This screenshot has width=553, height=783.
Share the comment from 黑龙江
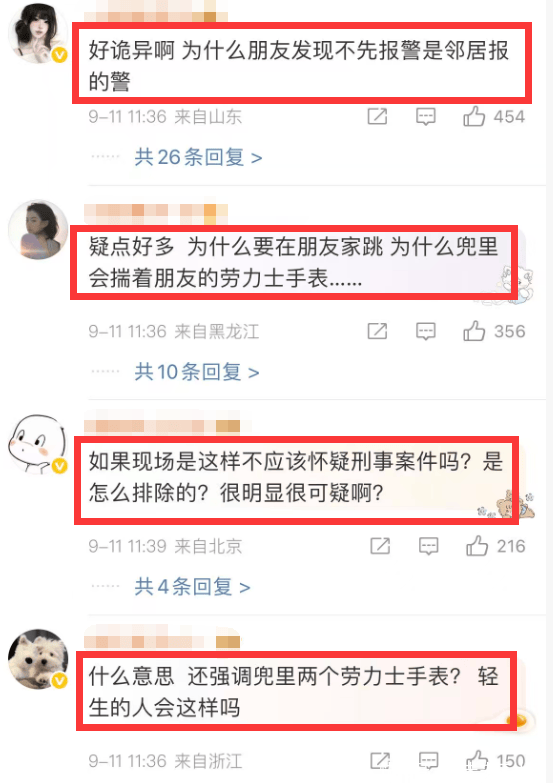point(377,331)
